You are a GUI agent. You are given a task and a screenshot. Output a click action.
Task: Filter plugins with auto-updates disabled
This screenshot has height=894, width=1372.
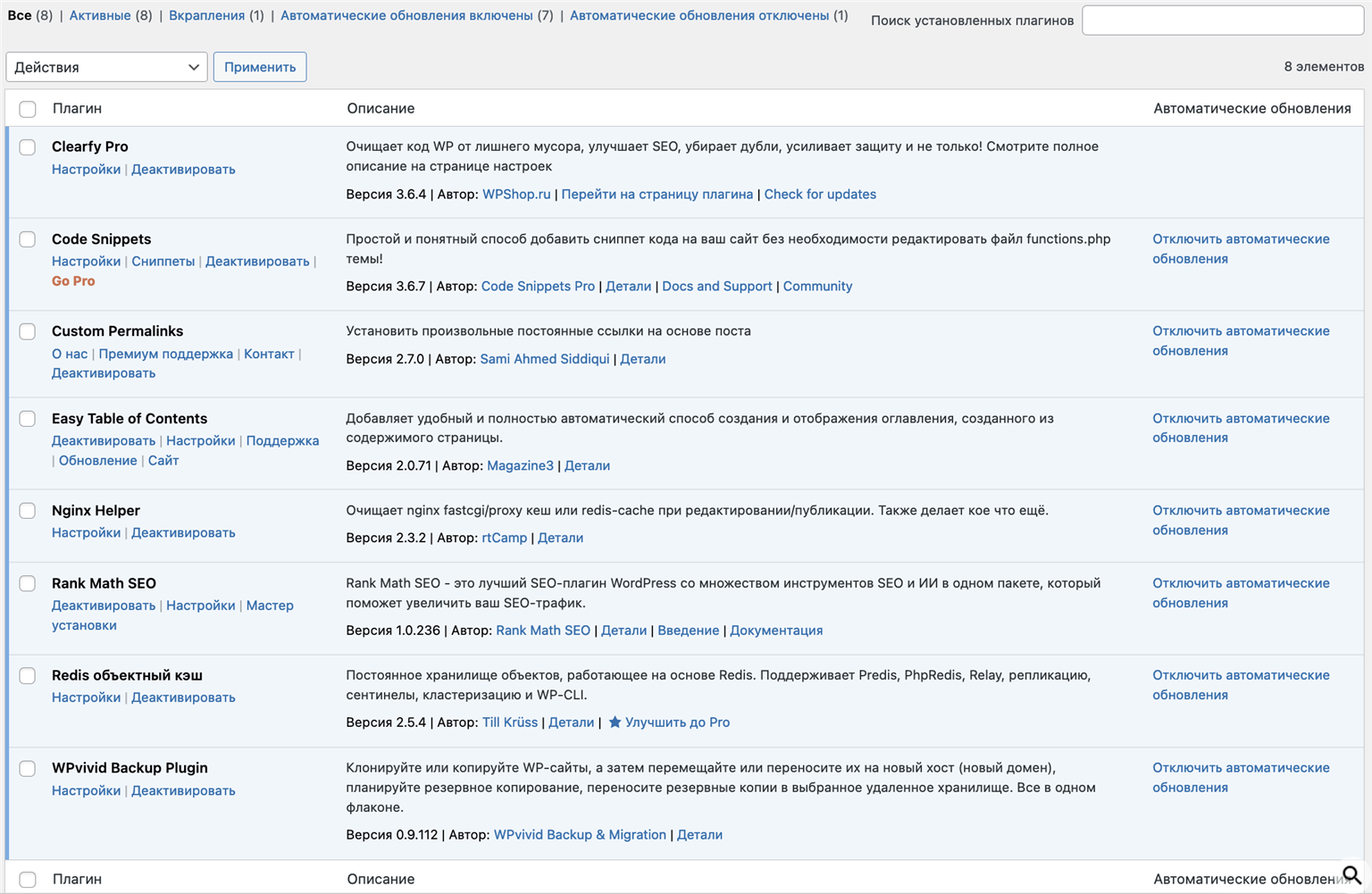click(x=699, y=15)
